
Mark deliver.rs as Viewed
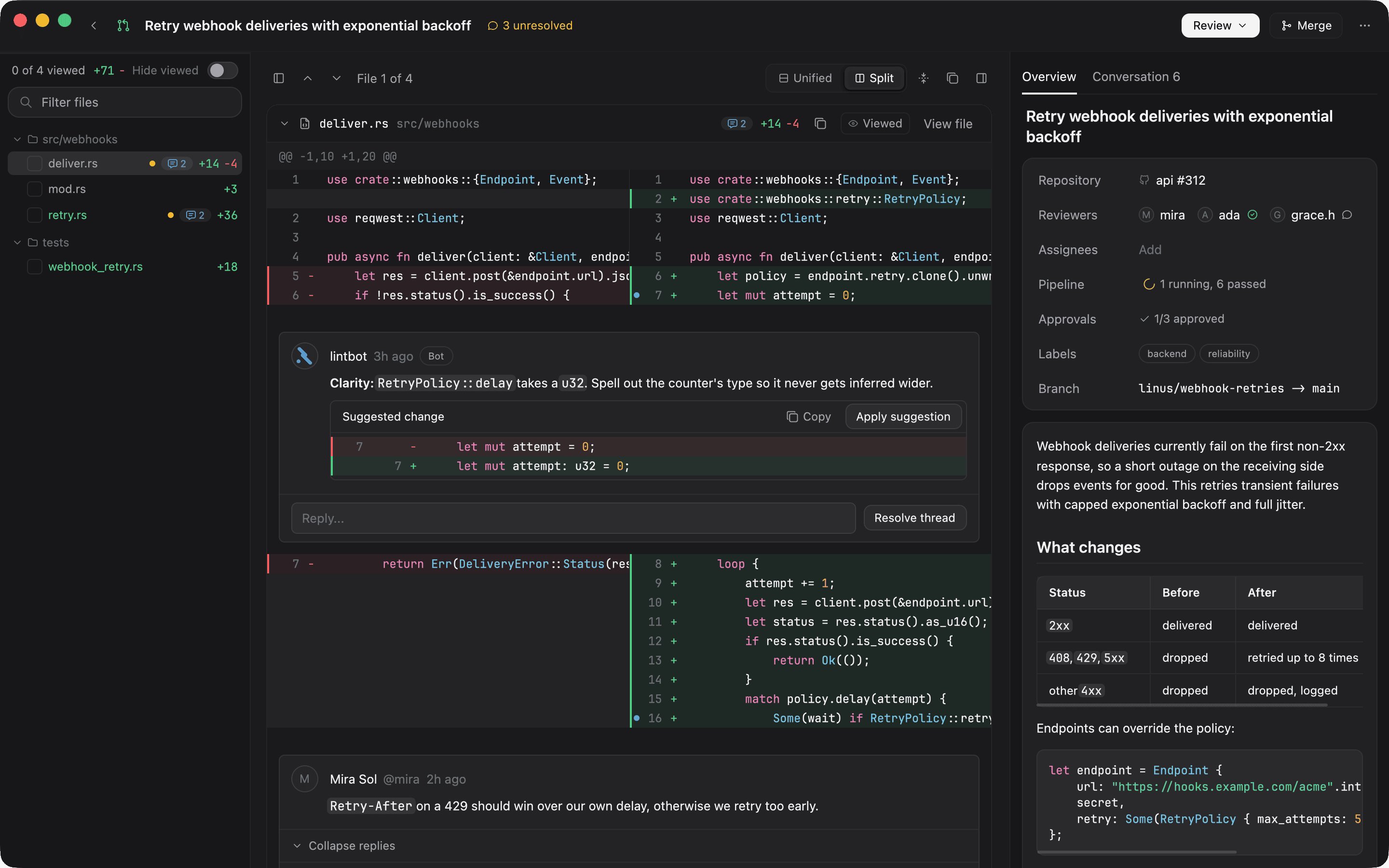(875, 123)
